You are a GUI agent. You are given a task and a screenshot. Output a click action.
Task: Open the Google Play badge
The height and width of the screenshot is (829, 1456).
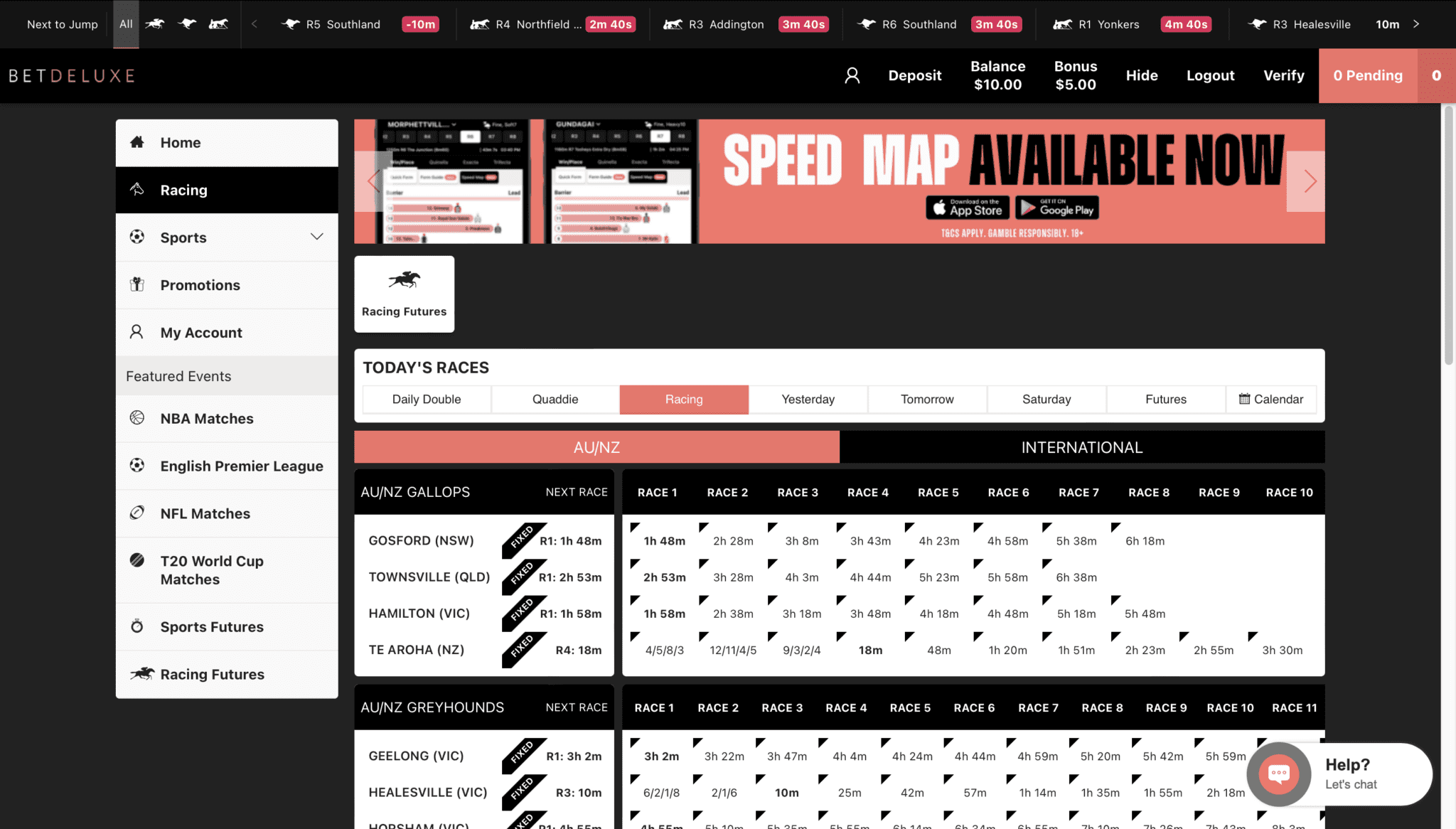1057,208
